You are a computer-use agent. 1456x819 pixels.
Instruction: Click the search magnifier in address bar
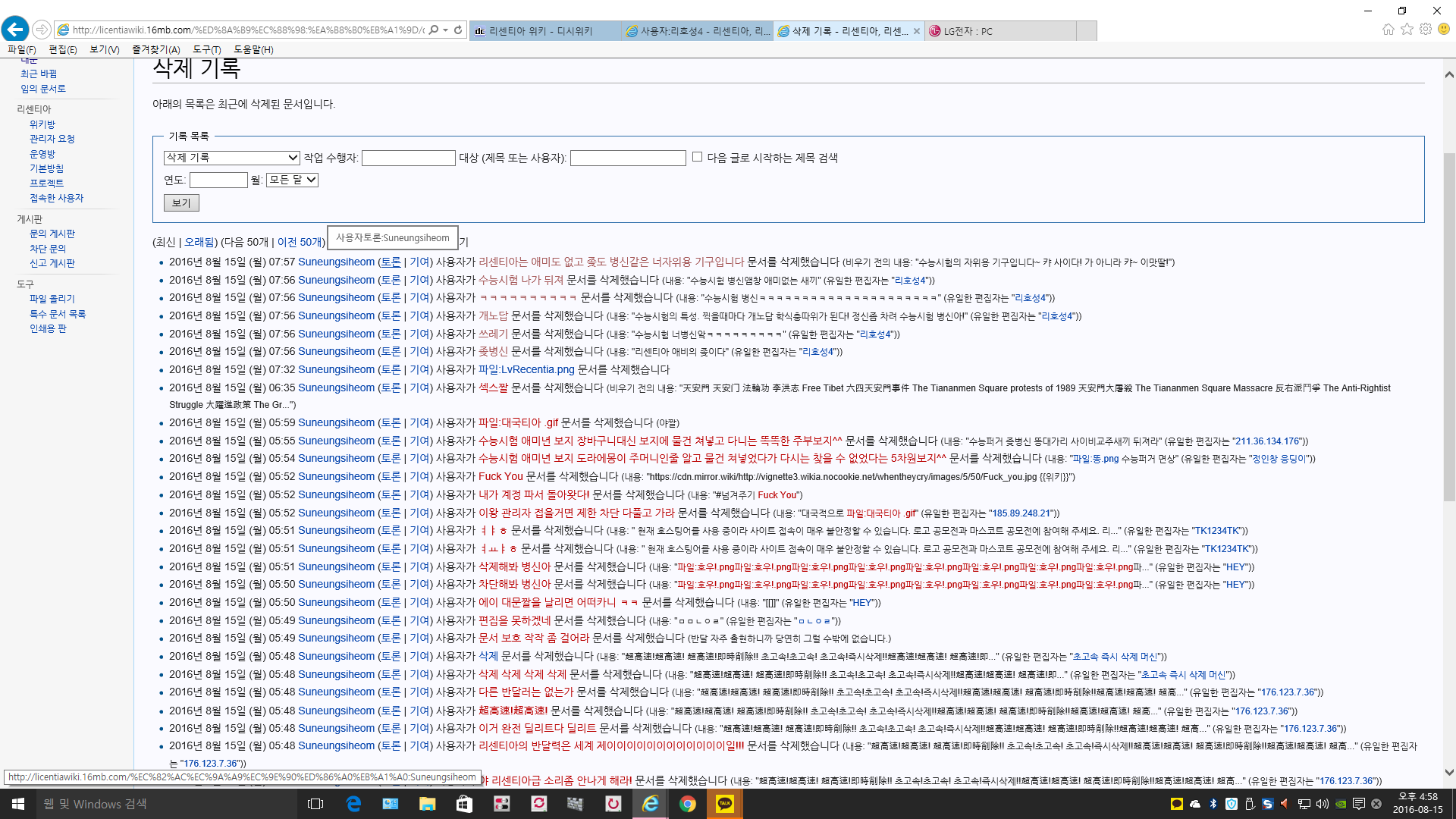[x=433, y=30]
